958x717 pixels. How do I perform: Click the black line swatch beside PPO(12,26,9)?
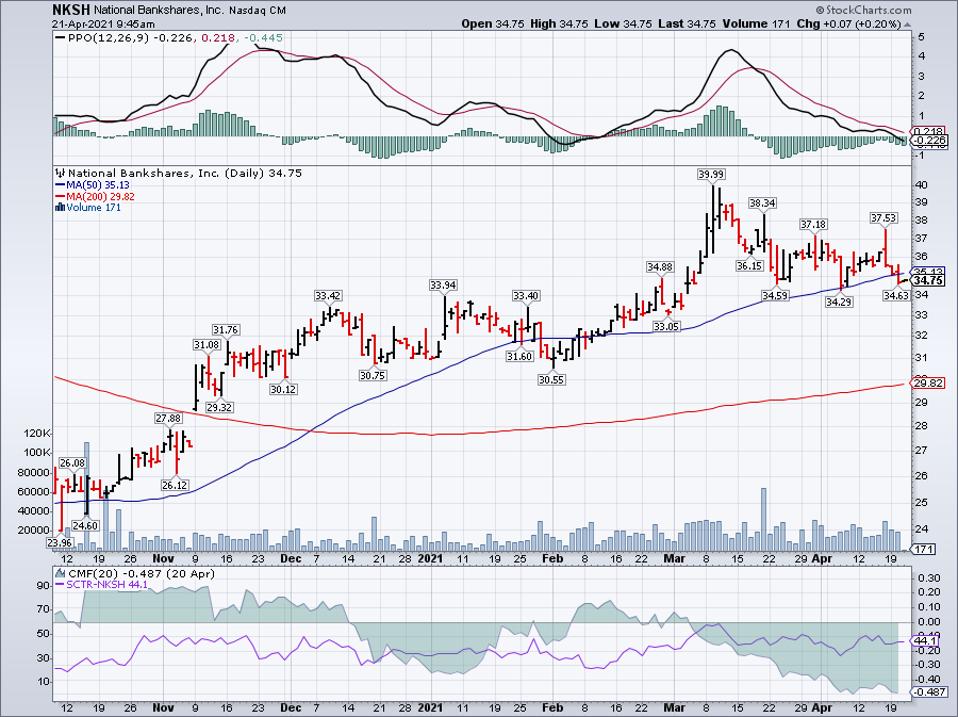pos(60,38)
